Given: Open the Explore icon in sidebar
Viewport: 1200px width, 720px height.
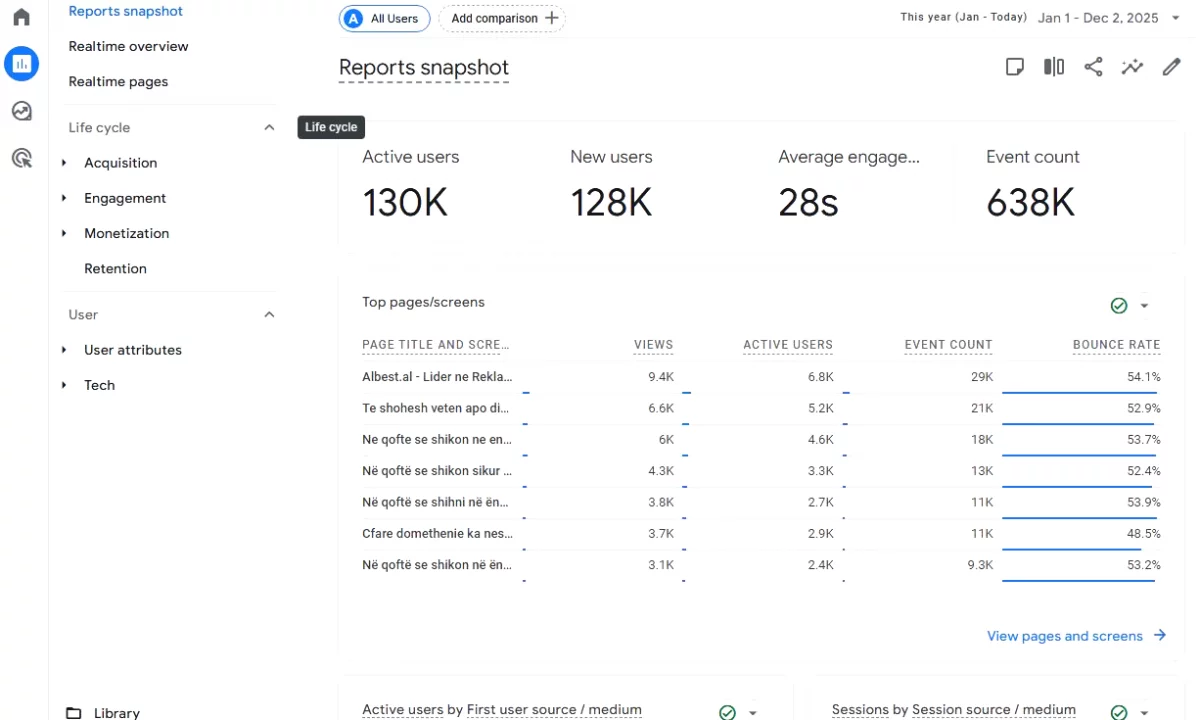Looking at the screenshot, I should tap(21, 111).
